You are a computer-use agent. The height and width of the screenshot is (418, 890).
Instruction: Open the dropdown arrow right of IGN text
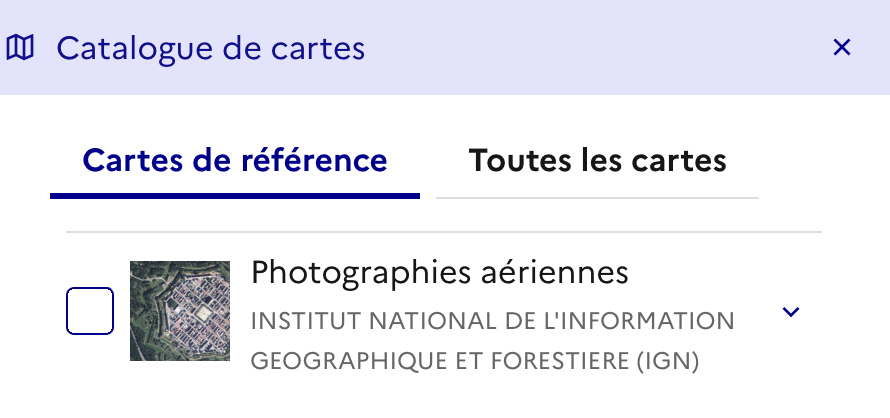point(791,312)
